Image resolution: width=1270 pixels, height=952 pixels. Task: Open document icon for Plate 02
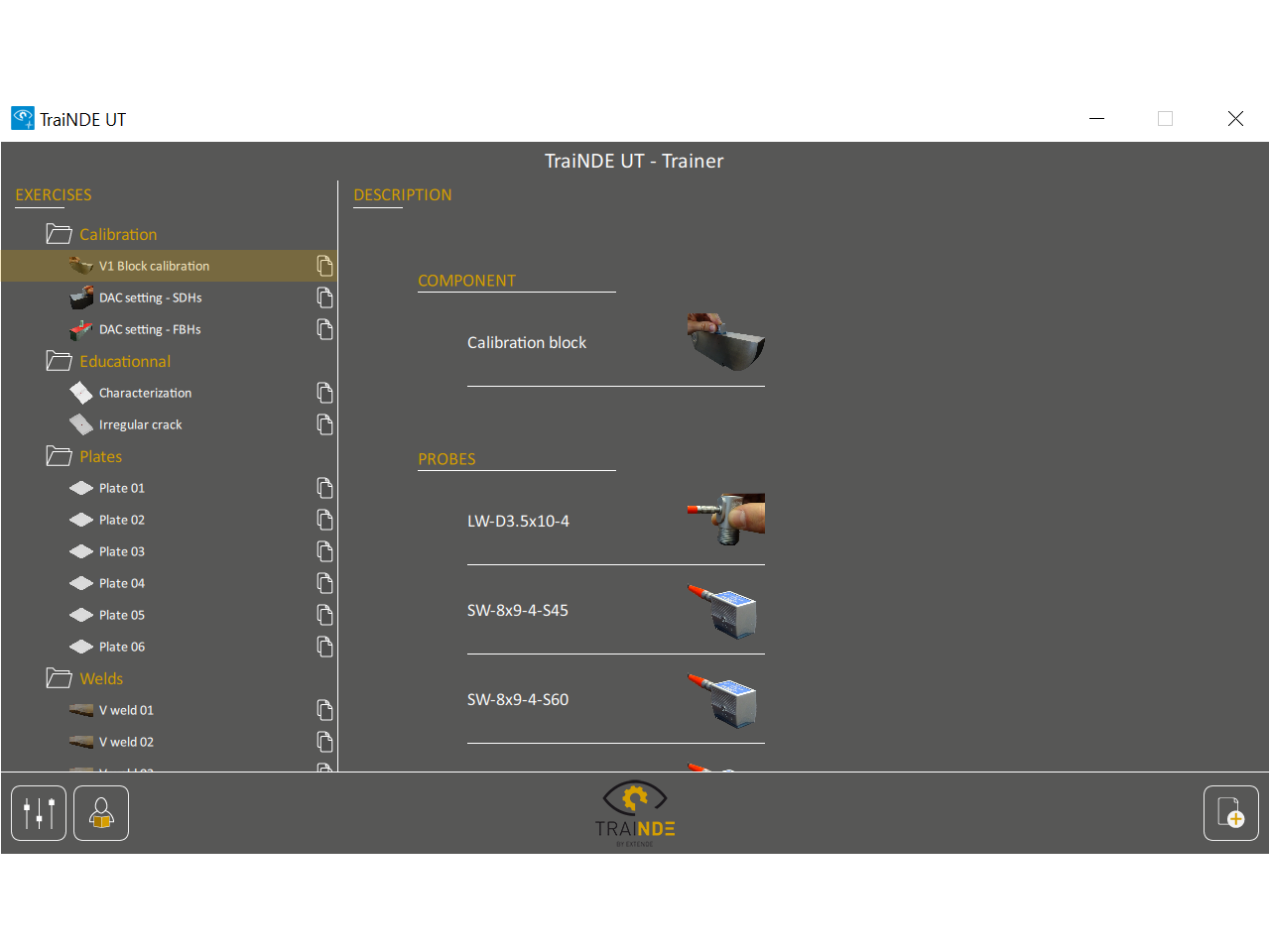tap(324, 520)
